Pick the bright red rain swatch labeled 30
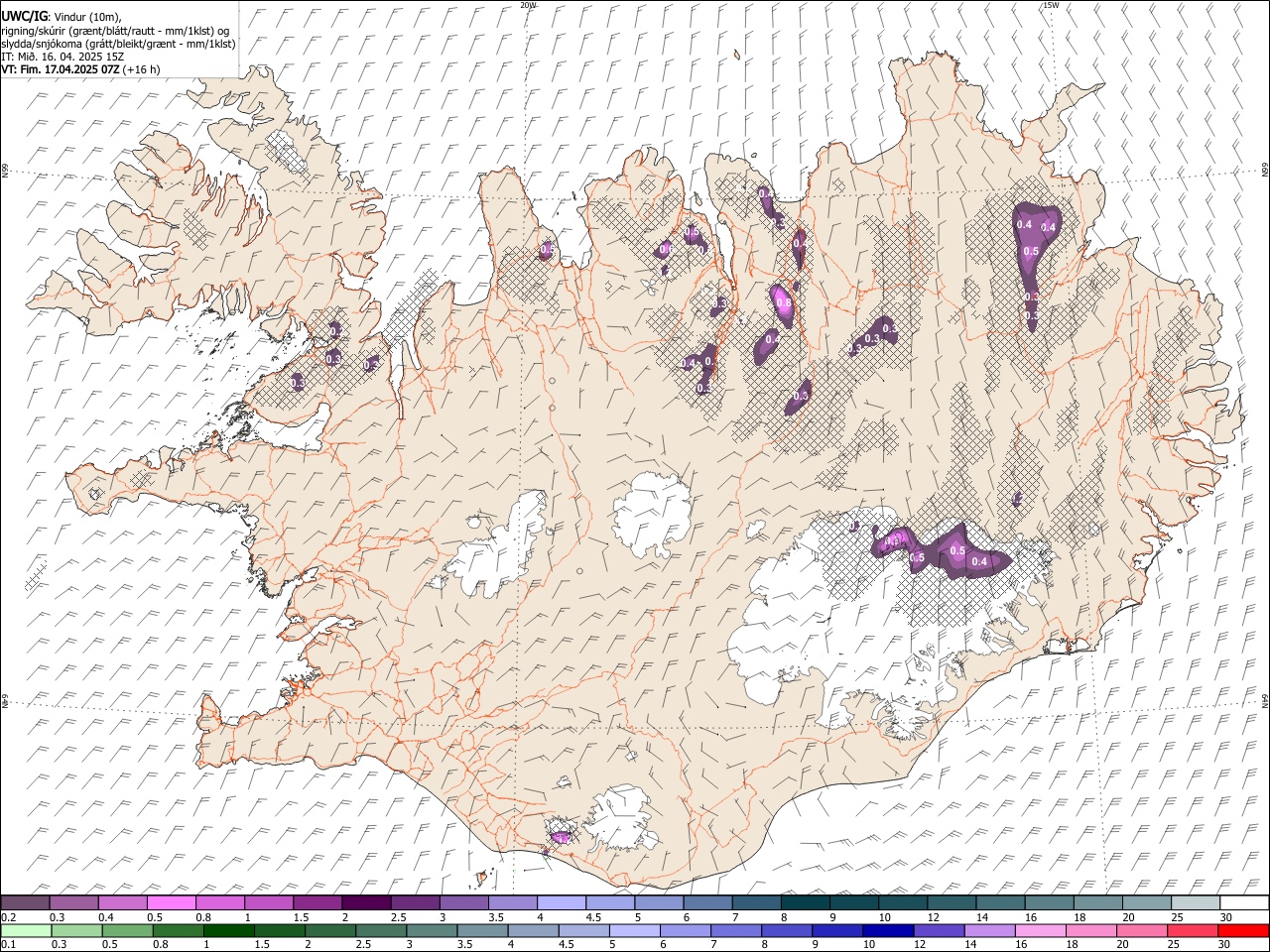The width and height of the screenshot is (1270, 952). [x=1243, y=930]
